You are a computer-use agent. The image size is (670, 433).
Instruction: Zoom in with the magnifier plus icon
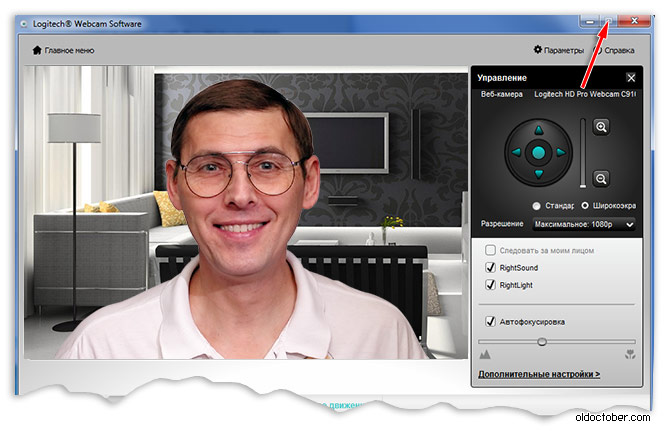pos(601,127)
